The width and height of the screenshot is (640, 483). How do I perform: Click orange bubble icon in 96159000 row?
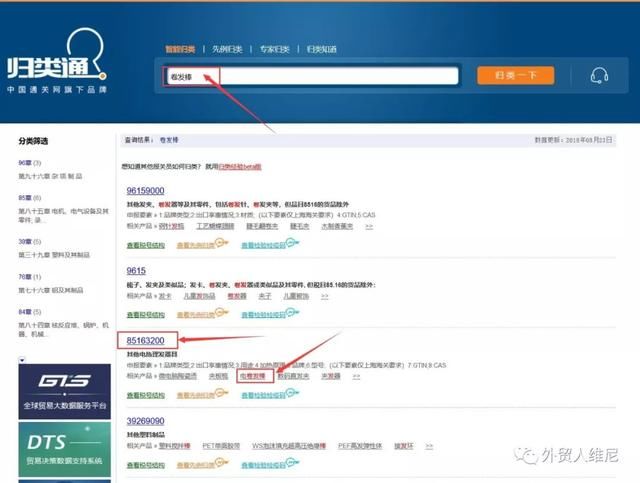click(x=221, y=243)
